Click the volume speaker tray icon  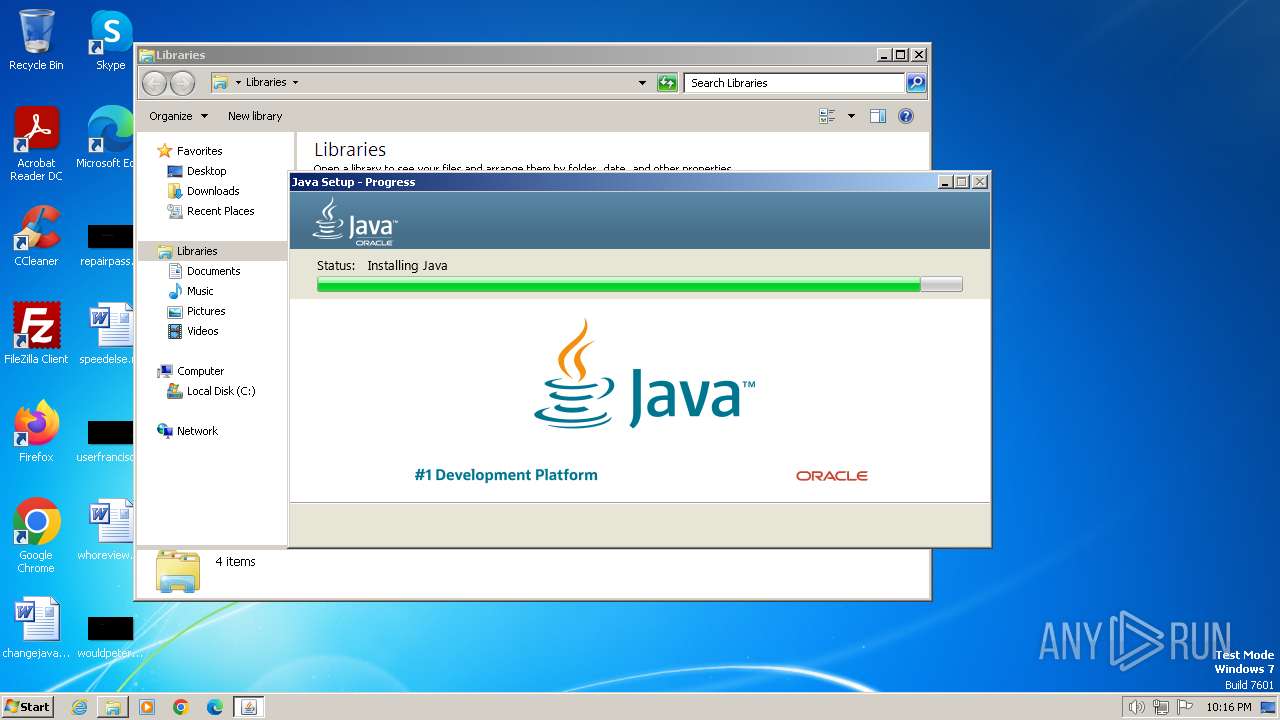[x=1136, y=707]
